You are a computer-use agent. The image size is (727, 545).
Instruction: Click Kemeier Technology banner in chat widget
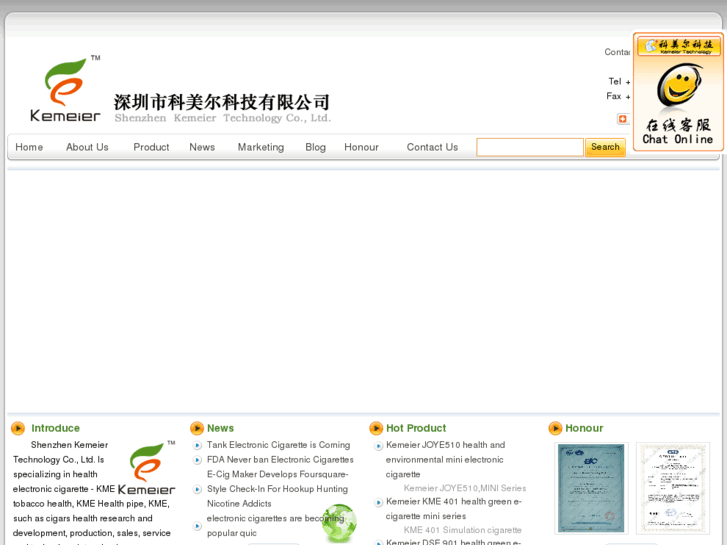click(679, 46)
